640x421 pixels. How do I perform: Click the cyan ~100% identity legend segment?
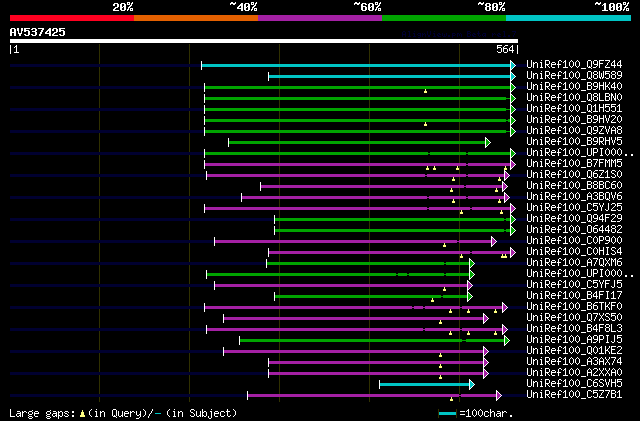pyautogui.click(x=569, y=18)
